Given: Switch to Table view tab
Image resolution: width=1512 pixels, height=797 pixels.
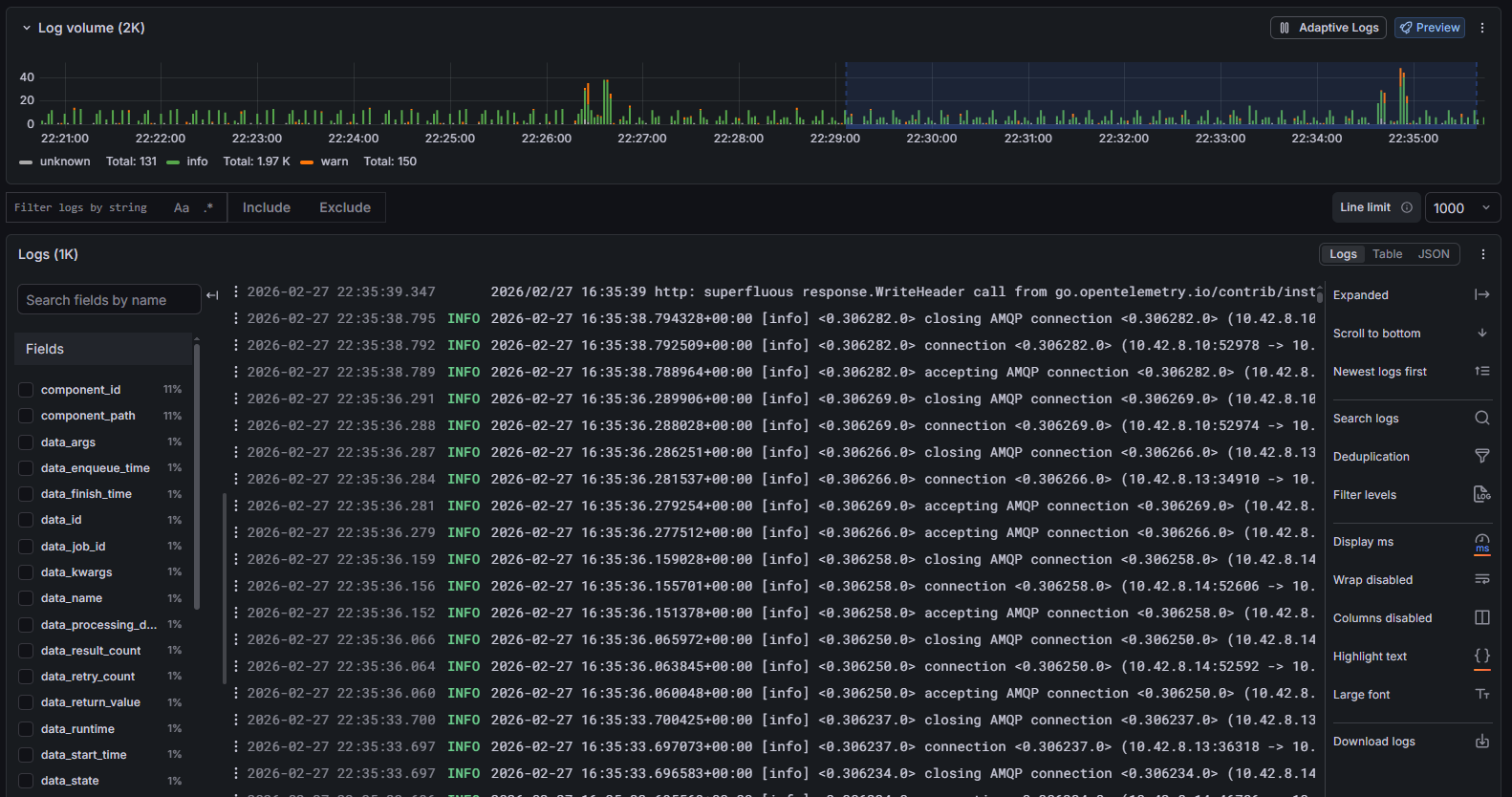Looking at the screenshot, I should (1387, 254).
